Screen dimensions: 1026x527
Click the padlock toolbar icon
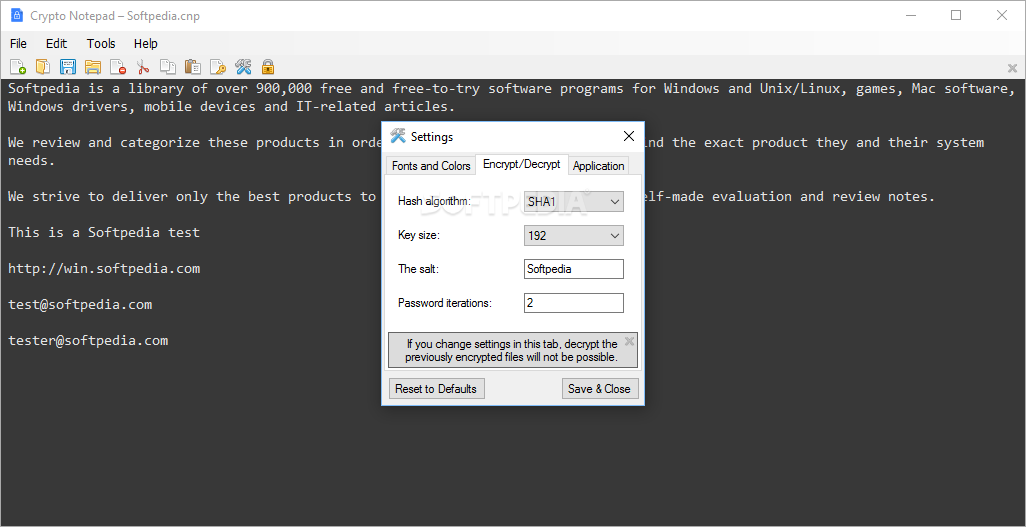click(268, 67)
